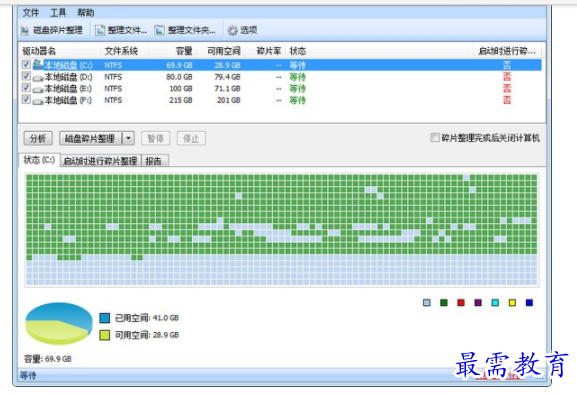Viewport: 577px width, 396px height.
Task: Enable 碎片整理完成后关闭计算机 checkbox
Action: (435, 138)
